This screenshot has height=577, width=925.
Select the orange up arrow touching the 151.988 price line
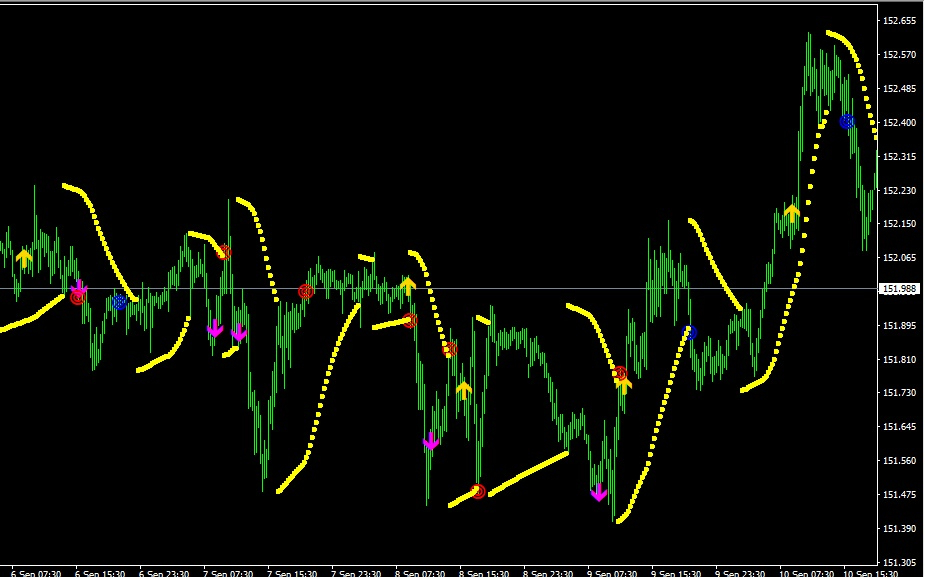pos(408,287)
